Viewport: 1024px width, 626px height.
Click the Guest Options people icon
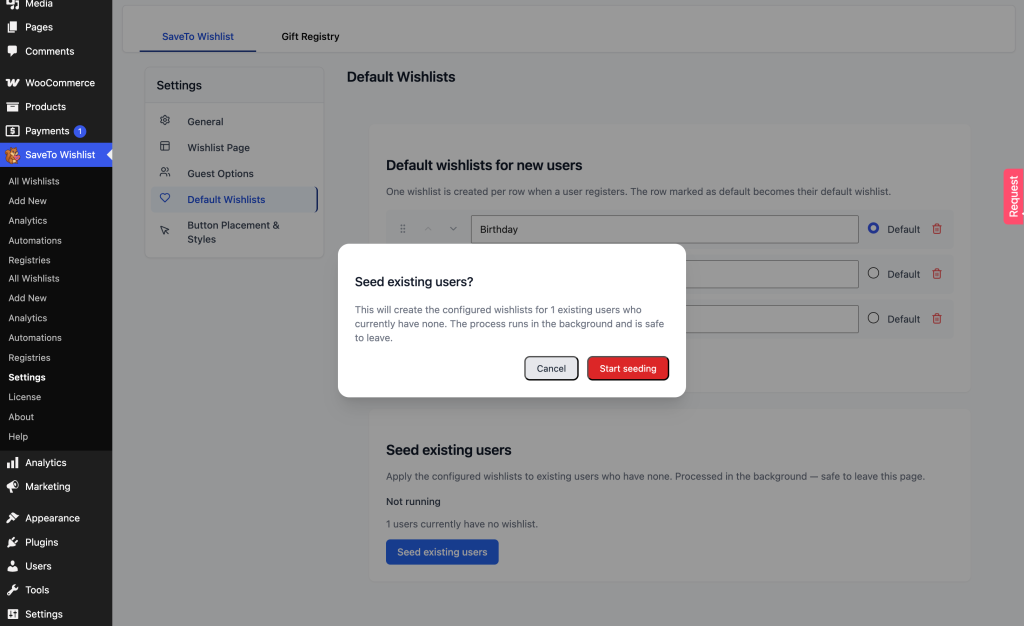point(165,172)
